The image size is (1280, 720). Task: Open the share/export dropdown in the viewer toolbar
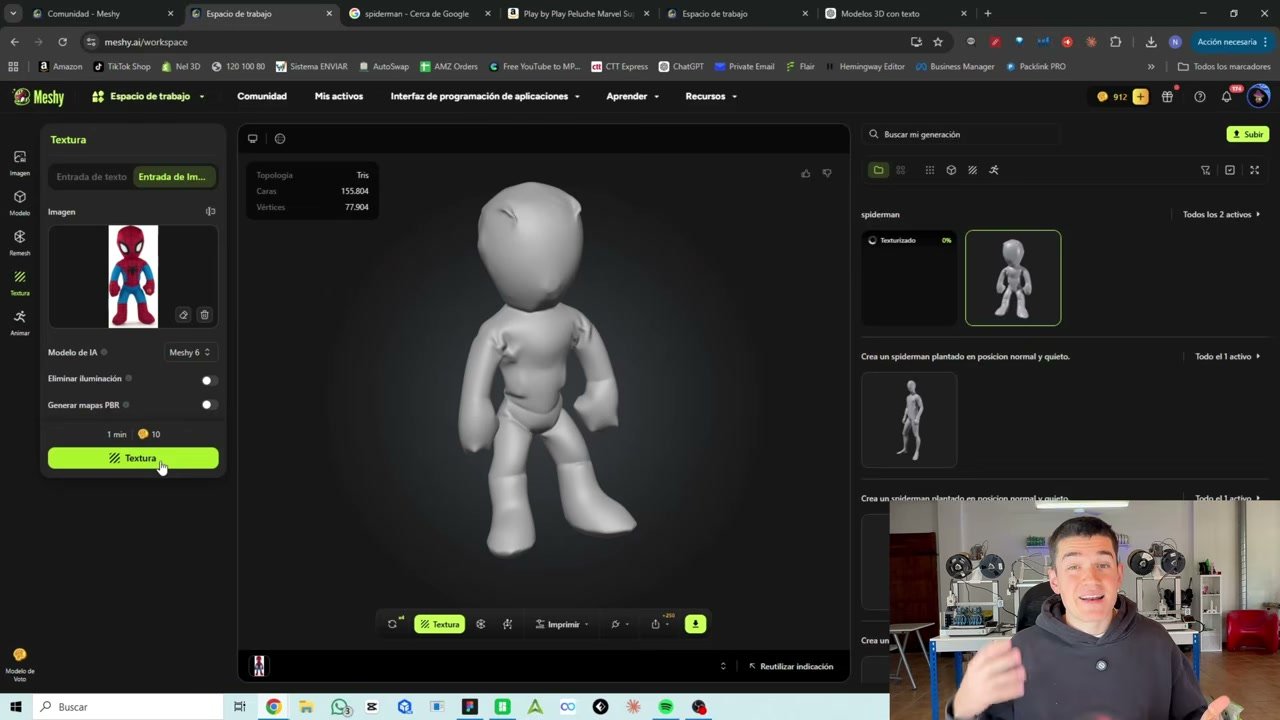[660, 624]
